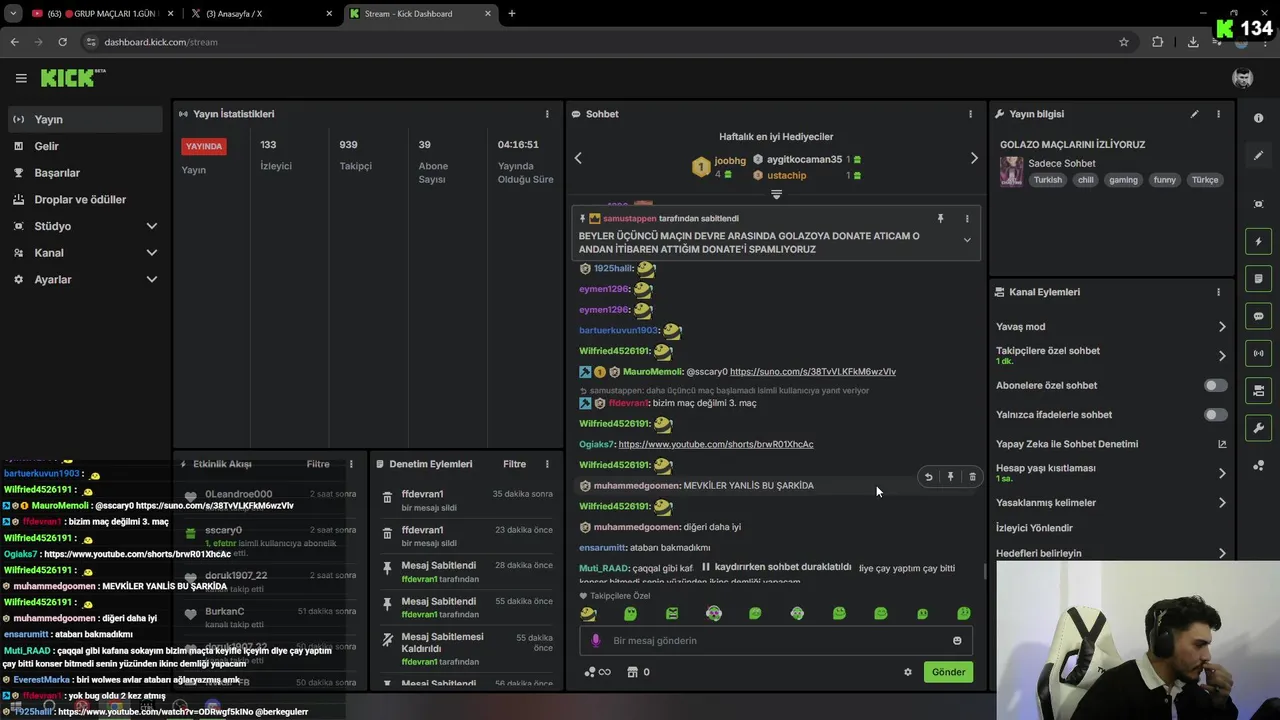
Task: Click the lightning bolt icon in right sidebar
Action: (x=1258, y=241)
